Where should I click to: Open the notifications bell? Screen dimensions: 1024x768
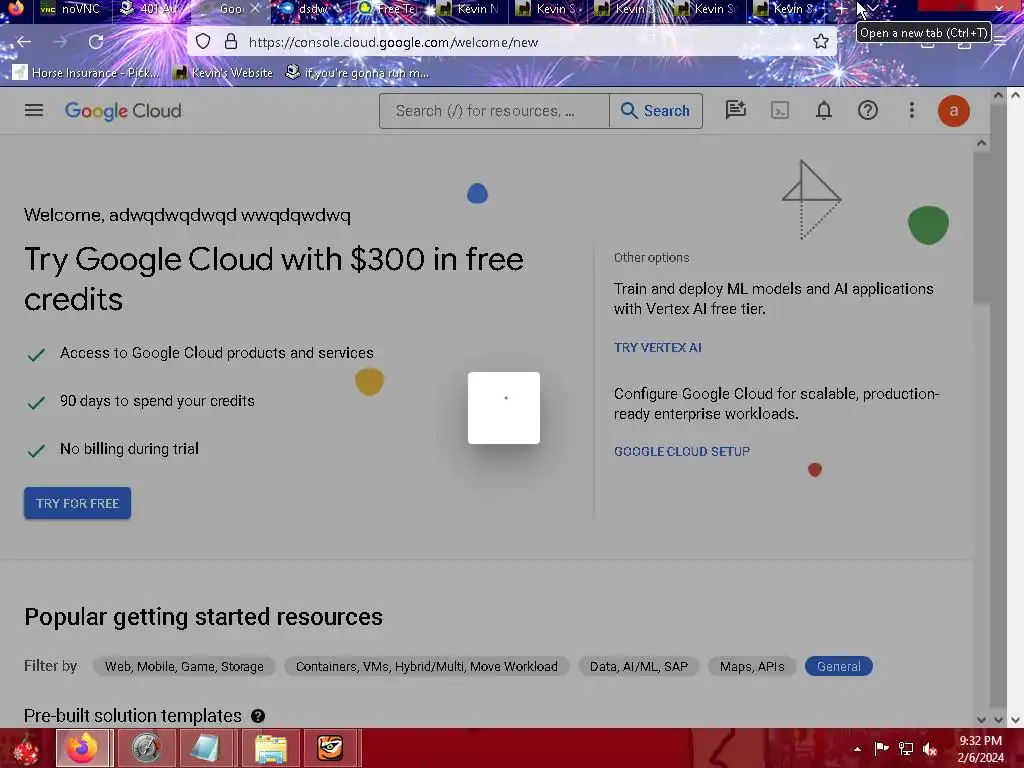824,110
